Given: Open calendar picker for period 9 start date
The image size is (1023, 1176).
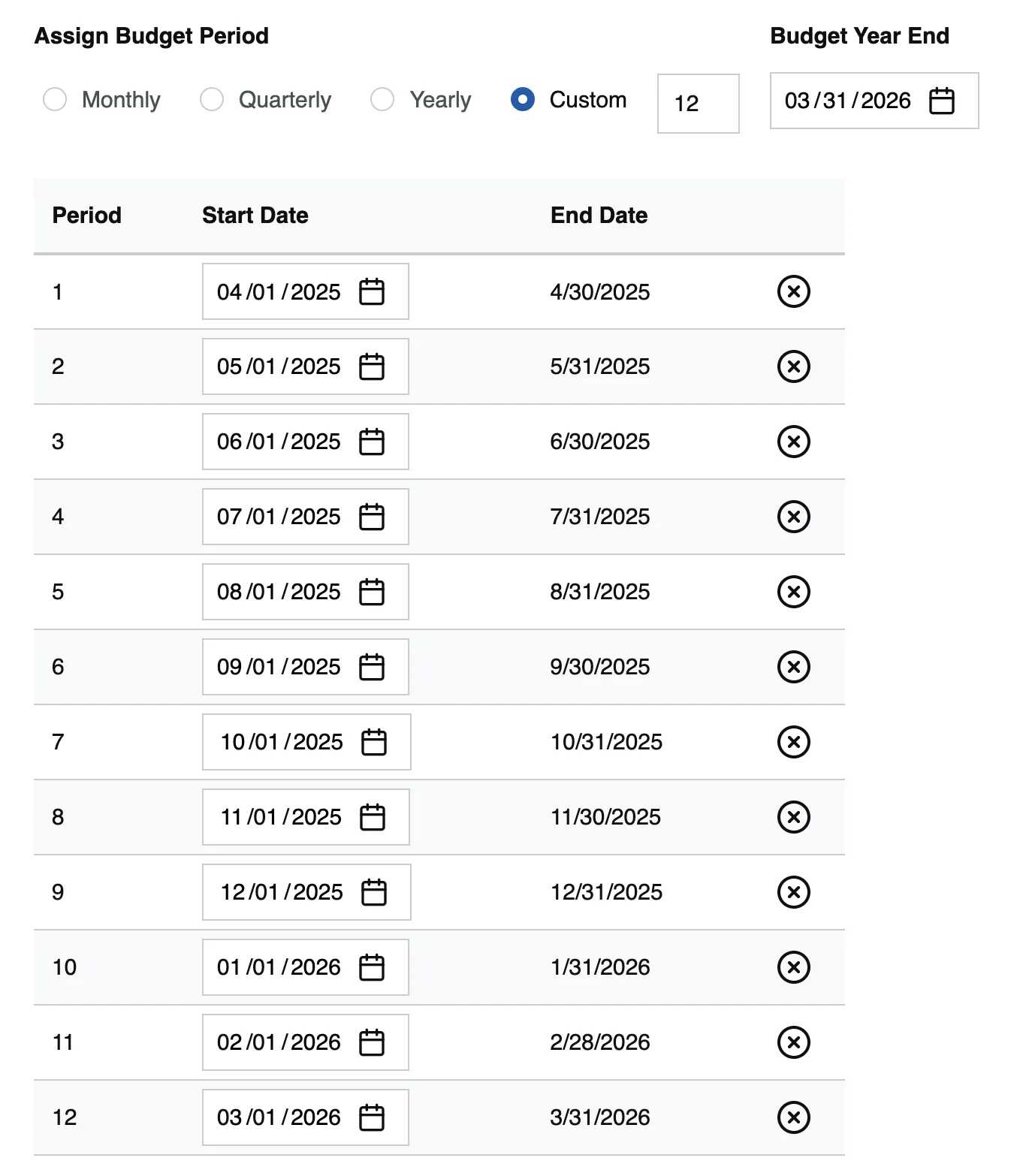Looking at the screenshot, I should (x=374, y=892).
